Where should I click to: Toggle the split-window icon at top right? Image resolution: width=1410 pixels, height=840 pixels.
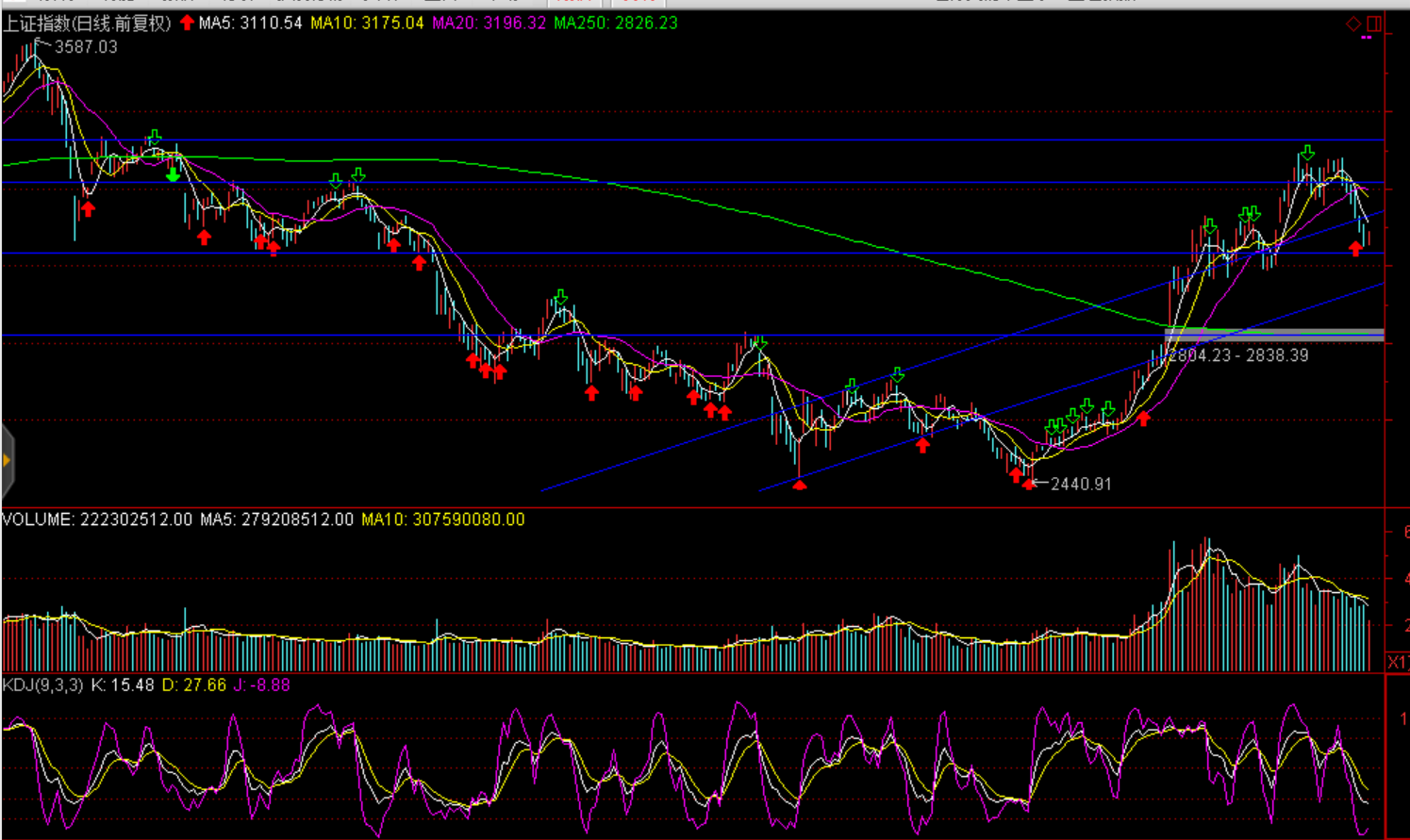click(1373, 24)
